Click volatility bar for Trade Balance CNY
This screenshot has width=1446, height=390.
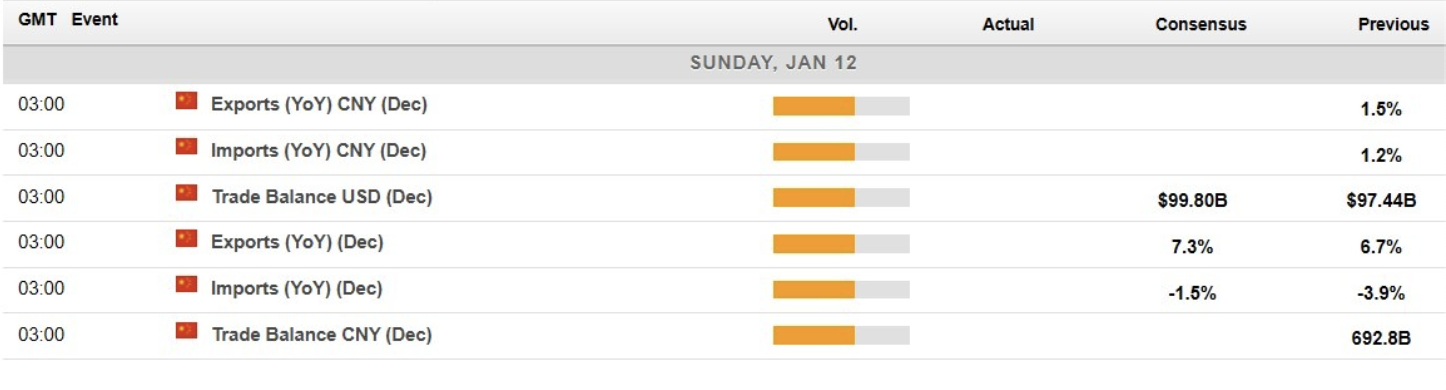pos(841,336)
